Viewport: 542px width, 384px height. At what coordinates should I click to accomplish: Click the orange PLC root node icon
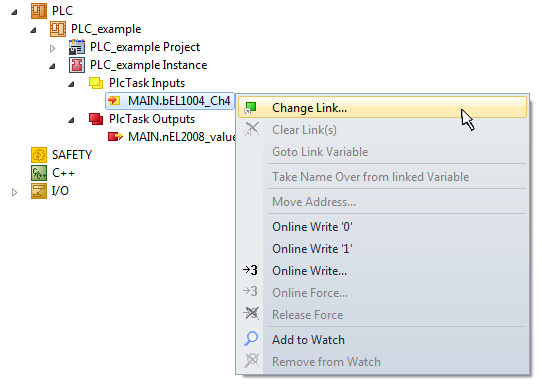39,11
